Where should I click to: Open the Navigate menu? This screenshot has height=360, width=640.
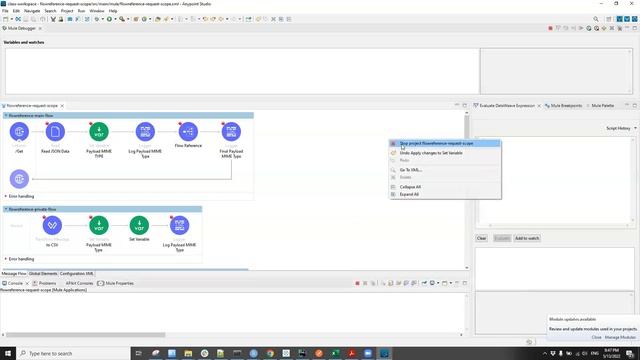click(32, 11)
